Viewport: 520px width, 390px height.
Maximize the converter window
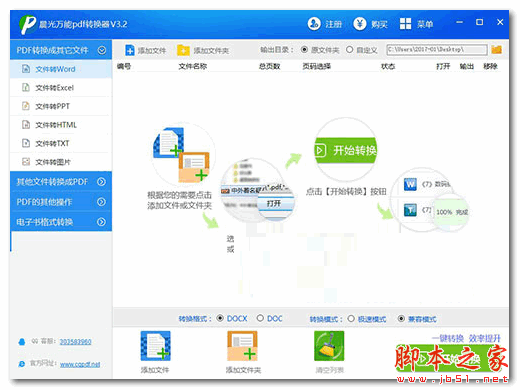pos(479,22)
